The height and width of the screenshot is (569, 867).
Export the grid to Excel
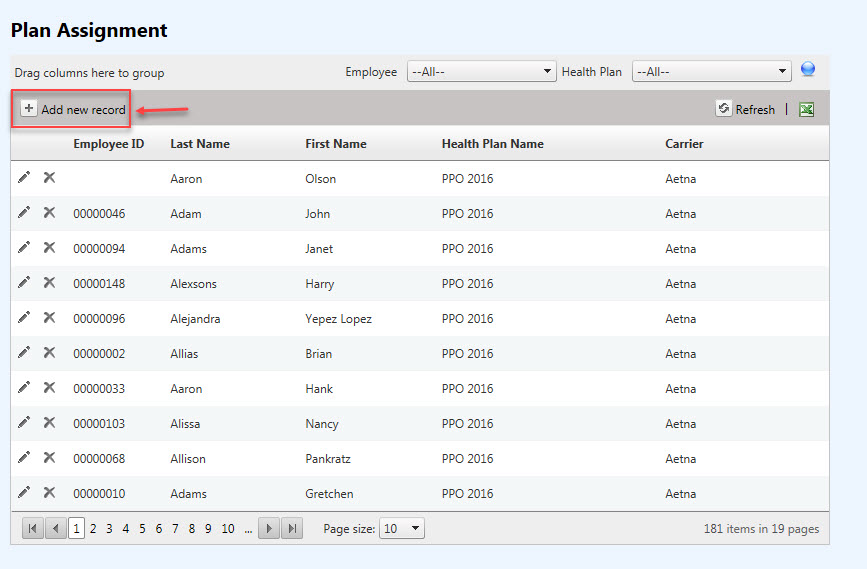[806, 109]
